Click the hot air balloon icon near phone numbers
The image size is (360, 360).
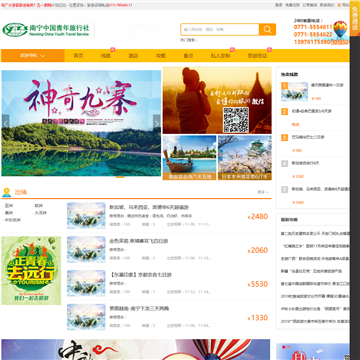click(340, 30)
